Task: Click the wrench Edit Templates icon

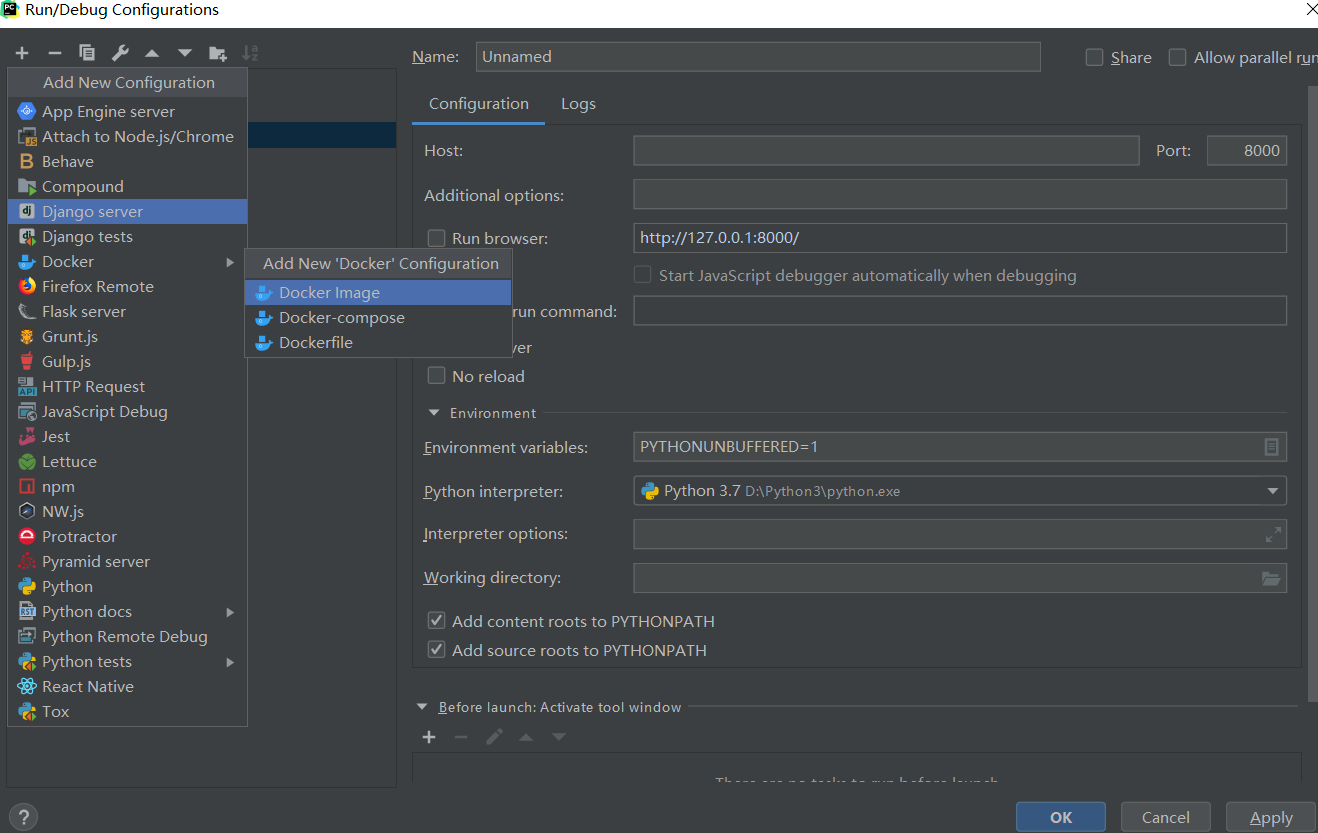Action: [120, 53]
